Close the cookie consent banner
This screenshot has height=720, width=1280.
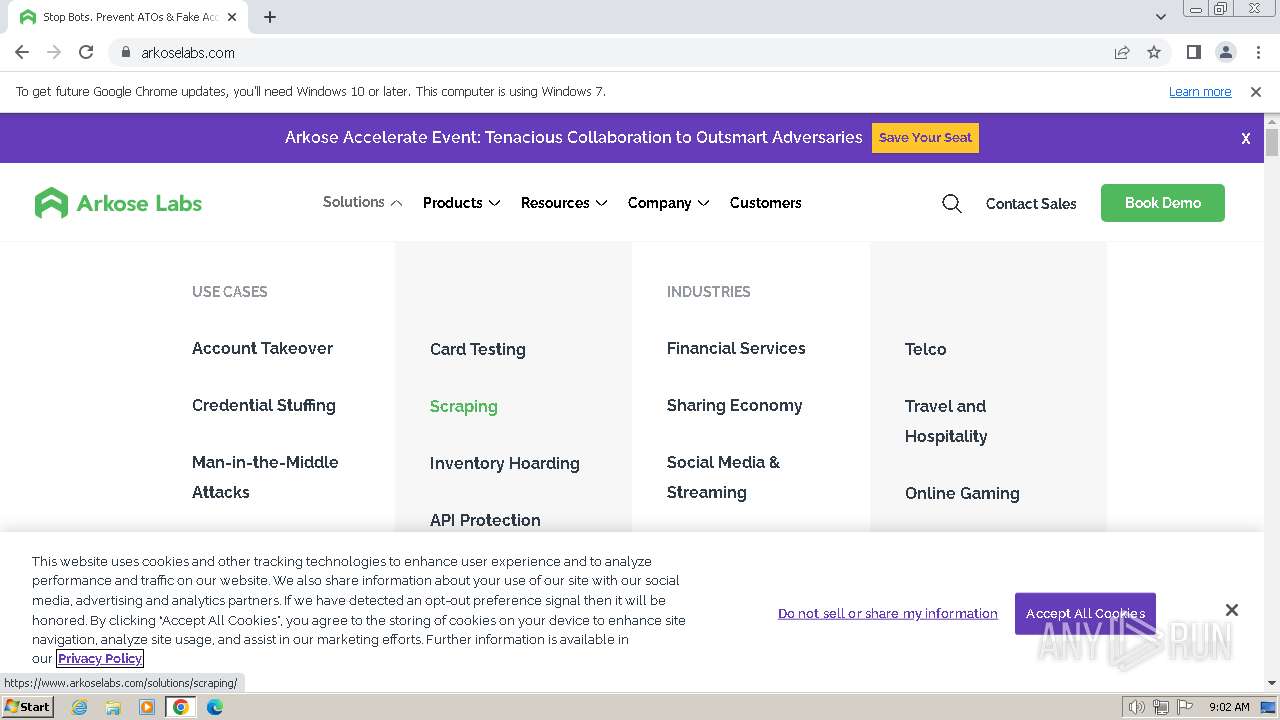(x=1231, y=610)
